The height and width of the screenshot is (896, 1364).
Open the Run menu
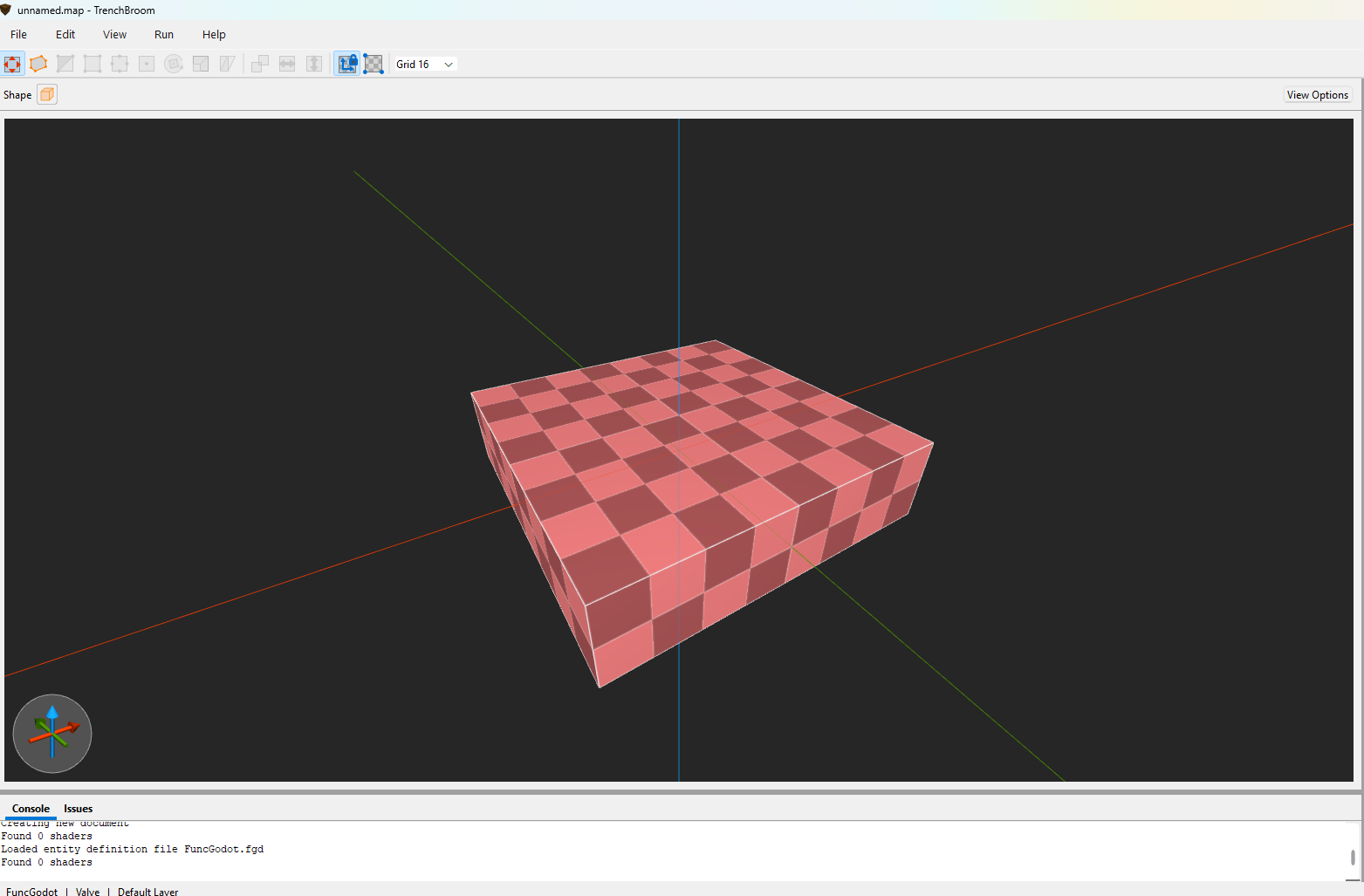164,35
